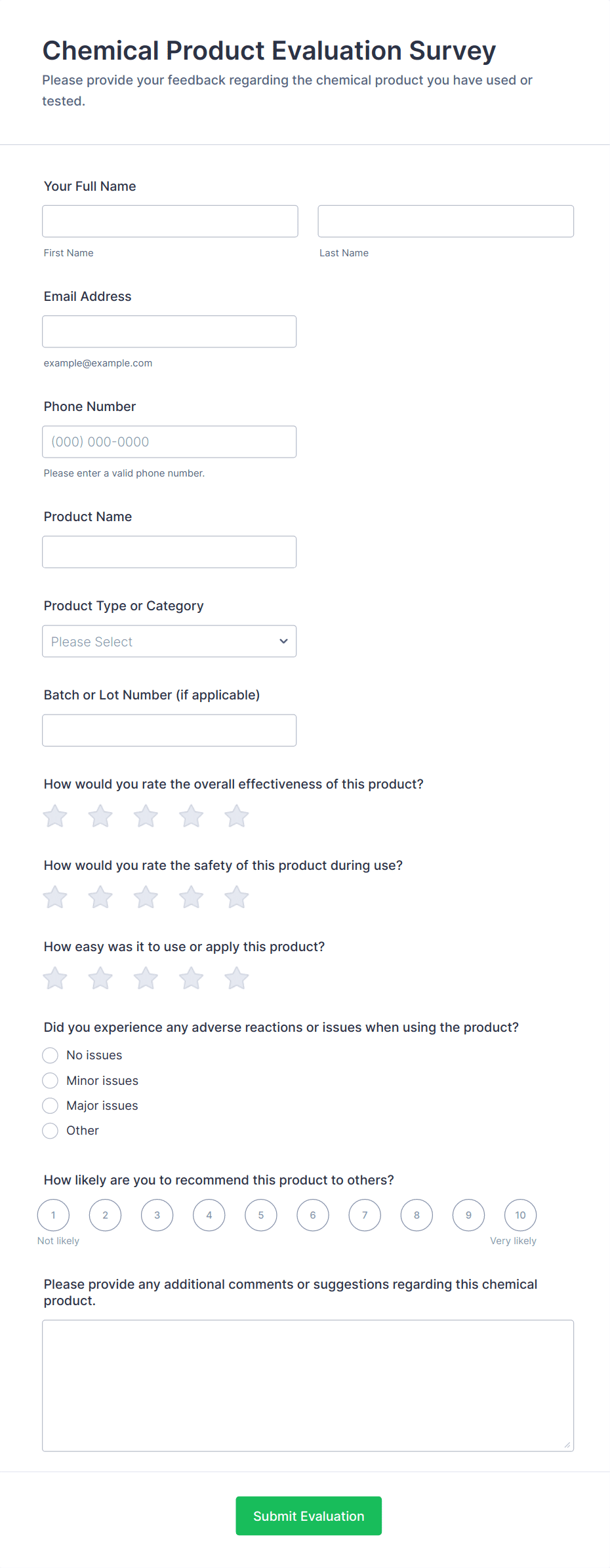610x1568 pixels.
Task: Select second star for ease of use
Action: (x=100, y=979)
